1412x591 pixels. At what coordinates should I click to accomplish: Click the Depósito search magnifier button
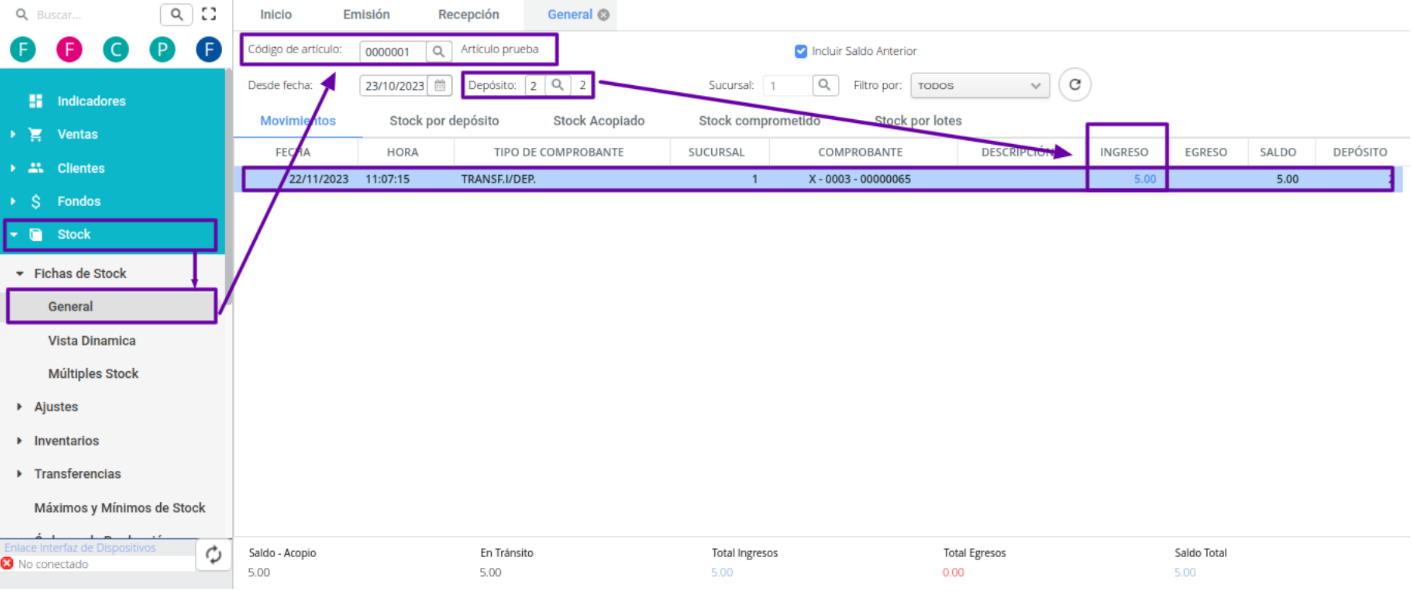558,85
